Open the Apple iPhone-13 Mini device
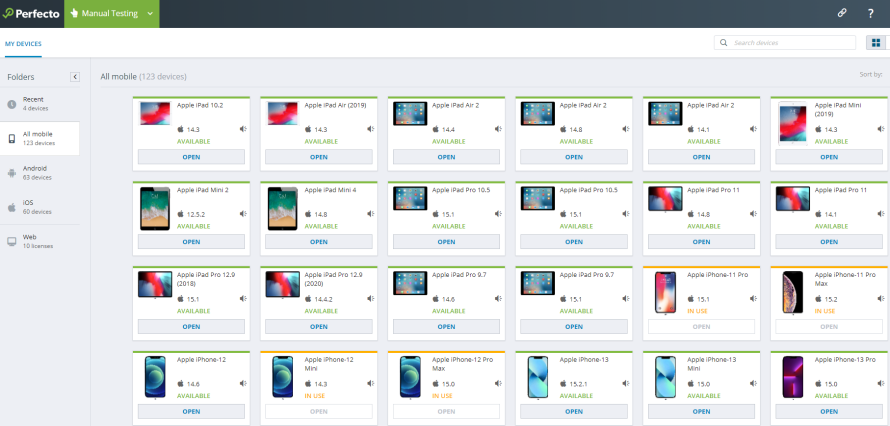The height and width of the screenshot is (426, 890). (x=702, y=411)
